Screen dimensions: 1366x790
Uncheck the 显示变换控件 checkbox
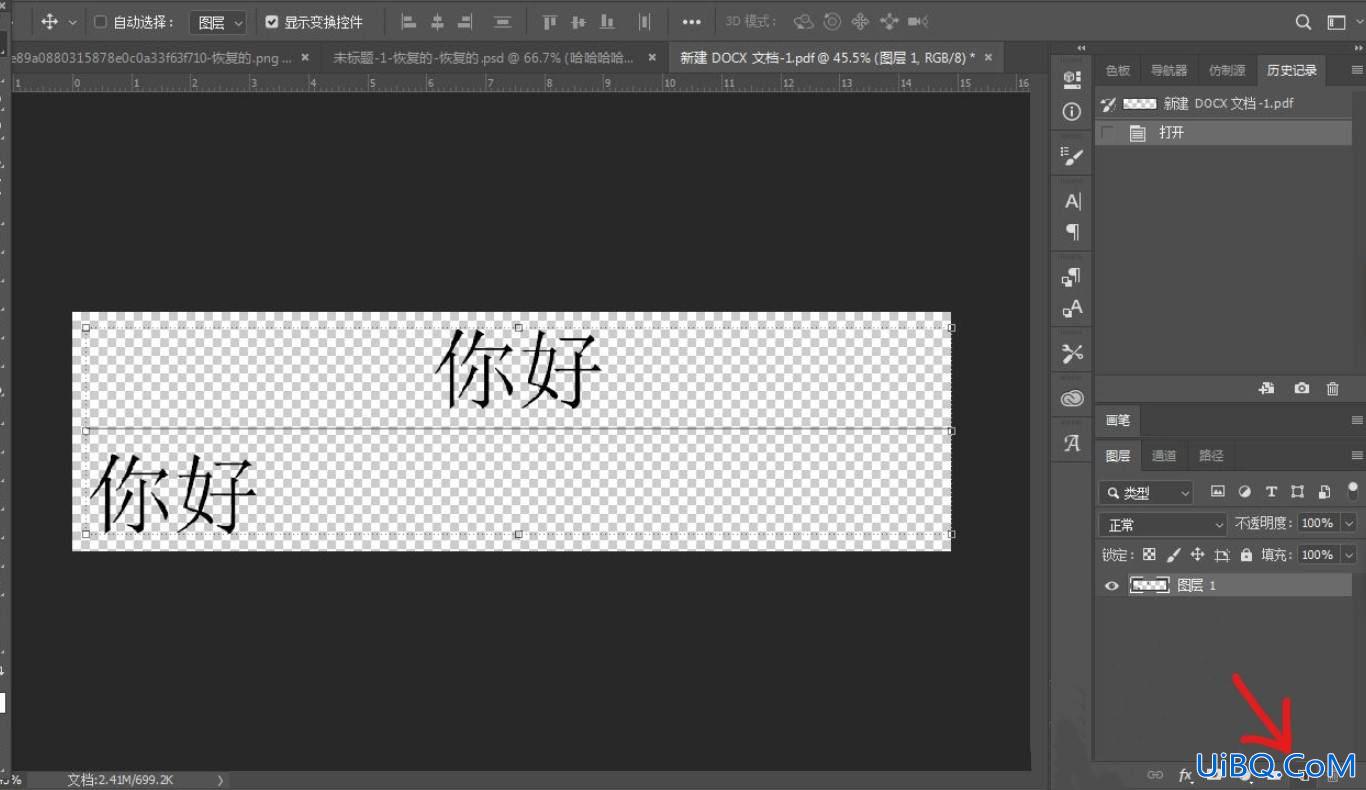pos(272,22)
